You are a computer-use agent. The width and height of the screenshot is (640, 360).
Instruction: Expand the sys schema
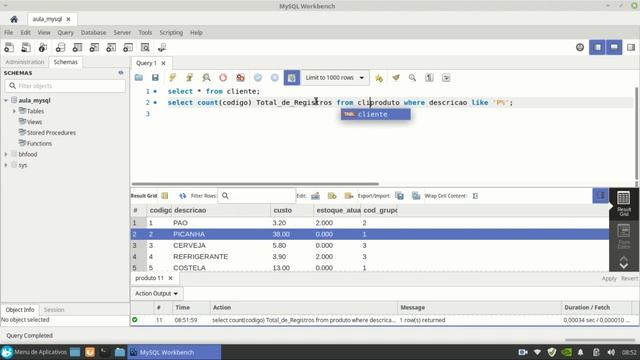[x=6, y=165]
